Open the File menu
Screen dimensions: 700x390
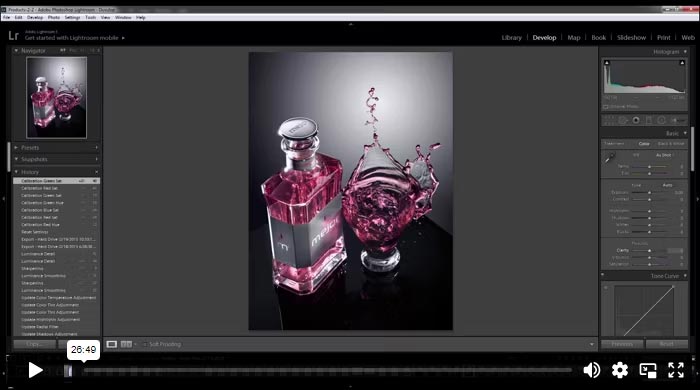click(x=7, y=17)
